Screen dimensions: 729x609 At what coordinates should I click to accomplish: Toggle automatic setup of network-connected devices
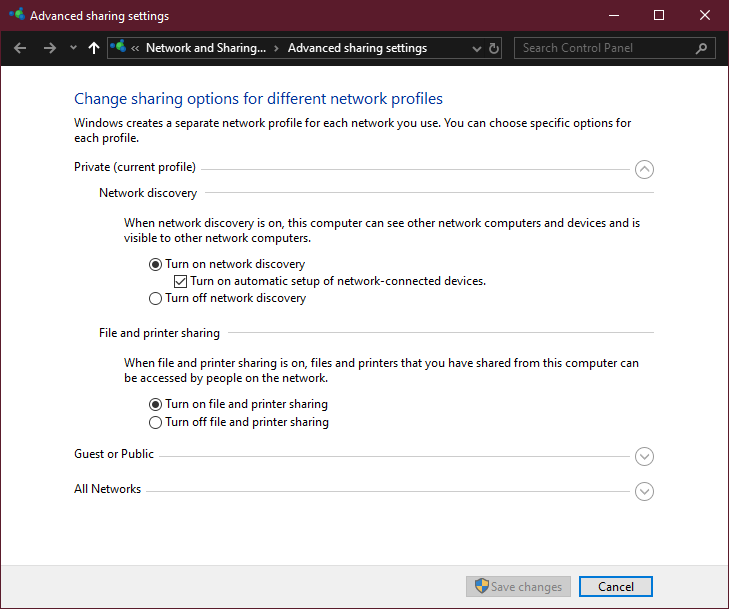coord(180,281)
